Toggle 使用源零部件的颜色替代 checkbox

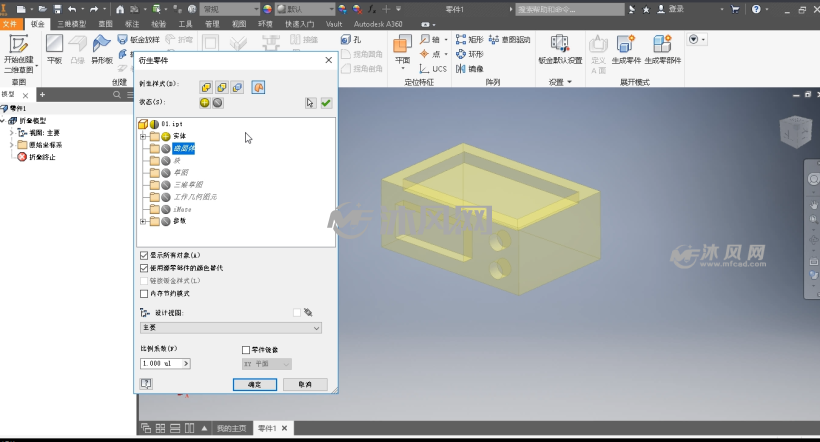(144, 268)
